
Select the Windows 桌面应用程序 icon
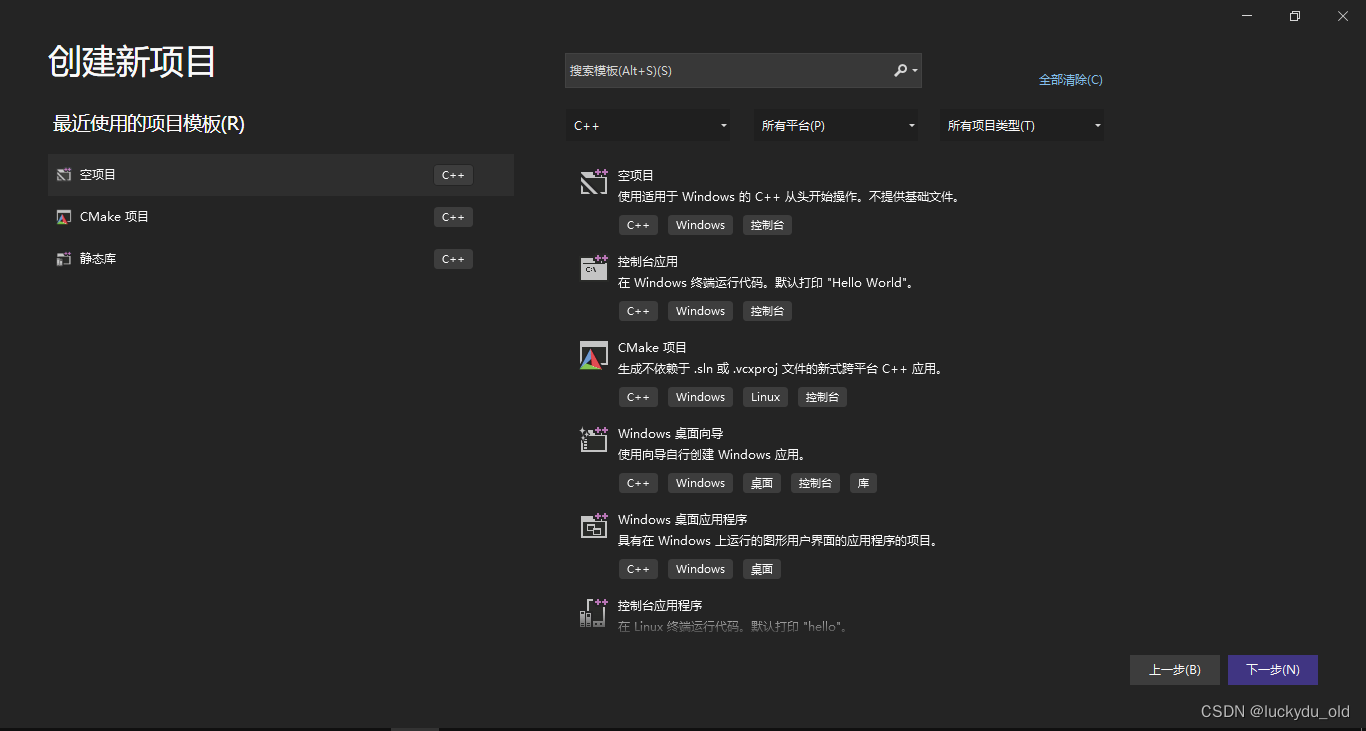[593, 526]
